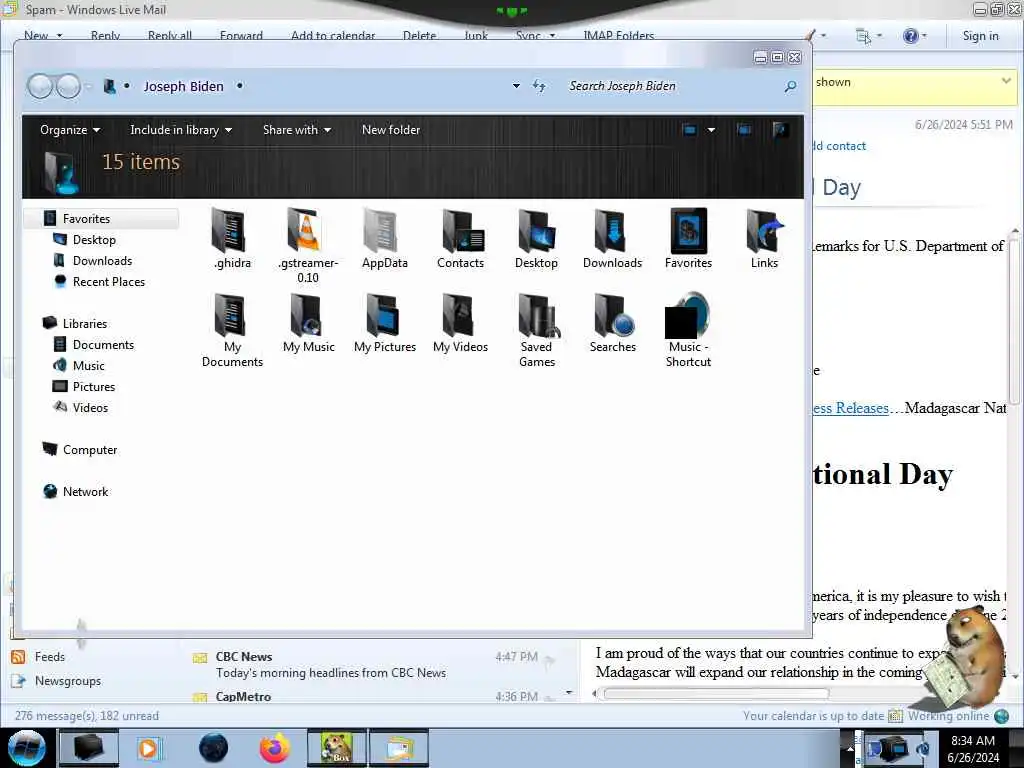Image resolution: width=1024 pixels, height=768 pixels.
Task: Open the Downloads folder in file pane
Action: (x=612, y=238)
